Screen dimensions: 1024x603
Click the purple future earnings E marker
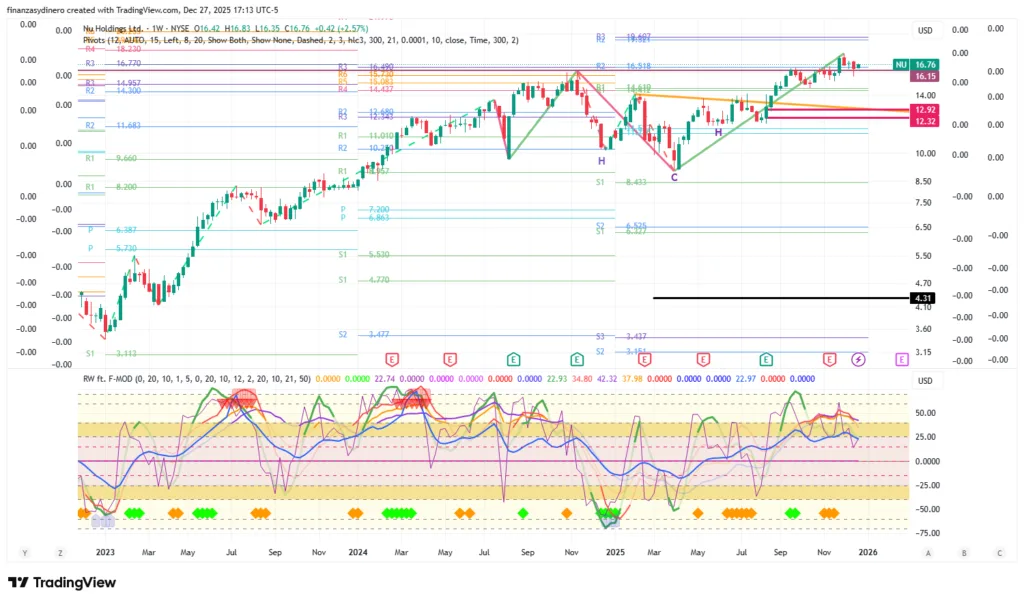[x=902, y=359]
